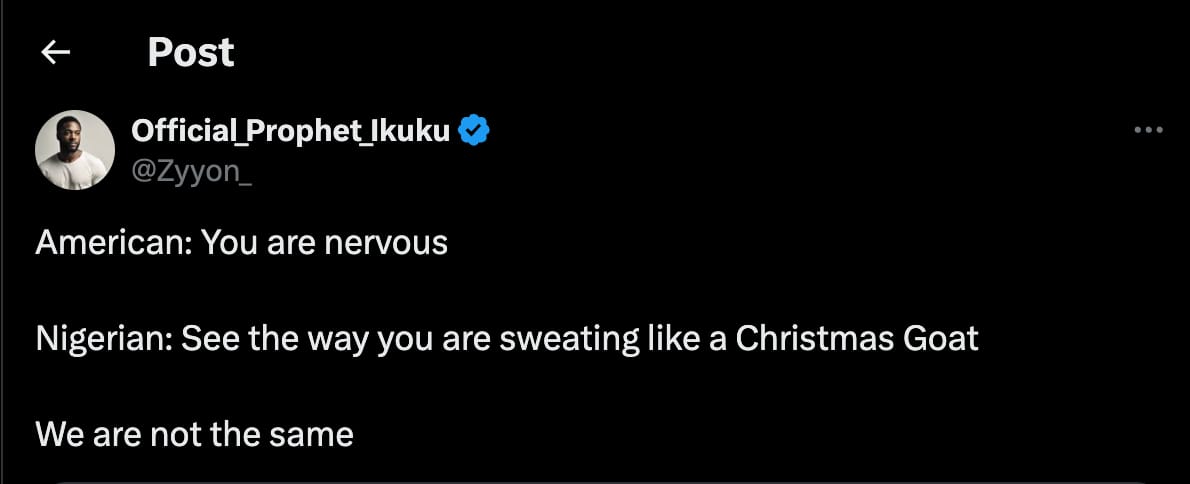Click the "Post" page heading
1190x484 pixels.
pos(190,52)
